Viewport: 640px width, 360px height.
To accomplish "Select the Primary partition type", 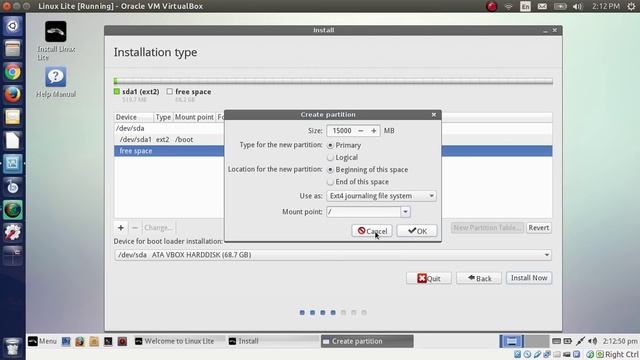I will pyautogui.click(x=331, y=145).
